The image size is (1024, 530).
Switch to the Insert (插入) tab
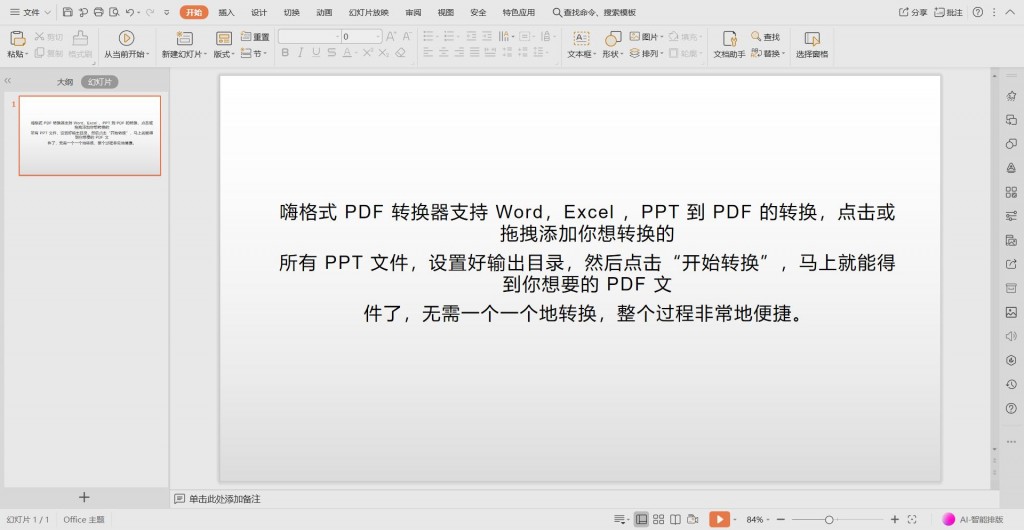click(x=227, y=12)
